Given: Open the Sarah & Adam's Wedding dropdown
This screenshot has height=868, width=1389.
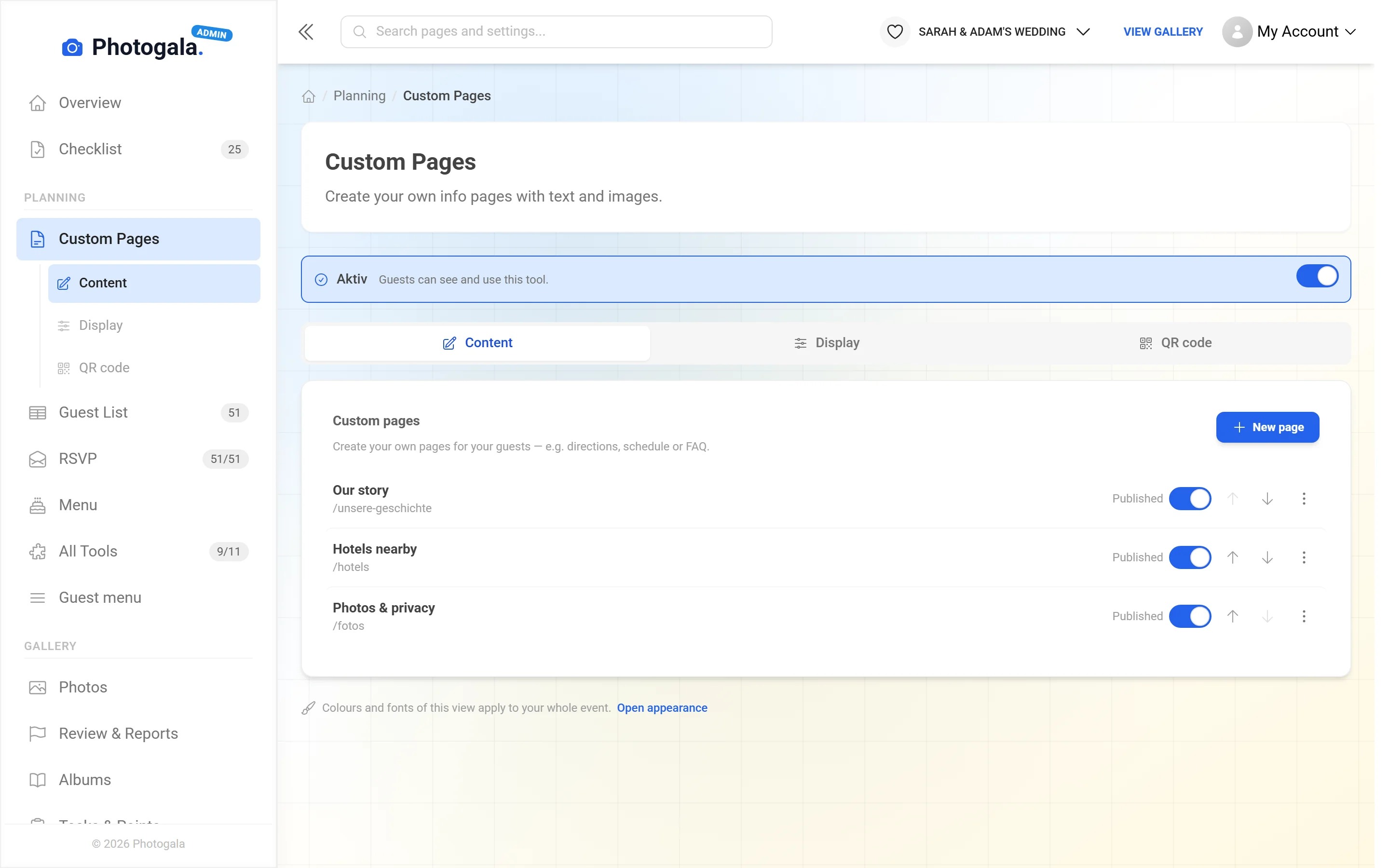Looking at the screenshot, I should click(1003, 31).
